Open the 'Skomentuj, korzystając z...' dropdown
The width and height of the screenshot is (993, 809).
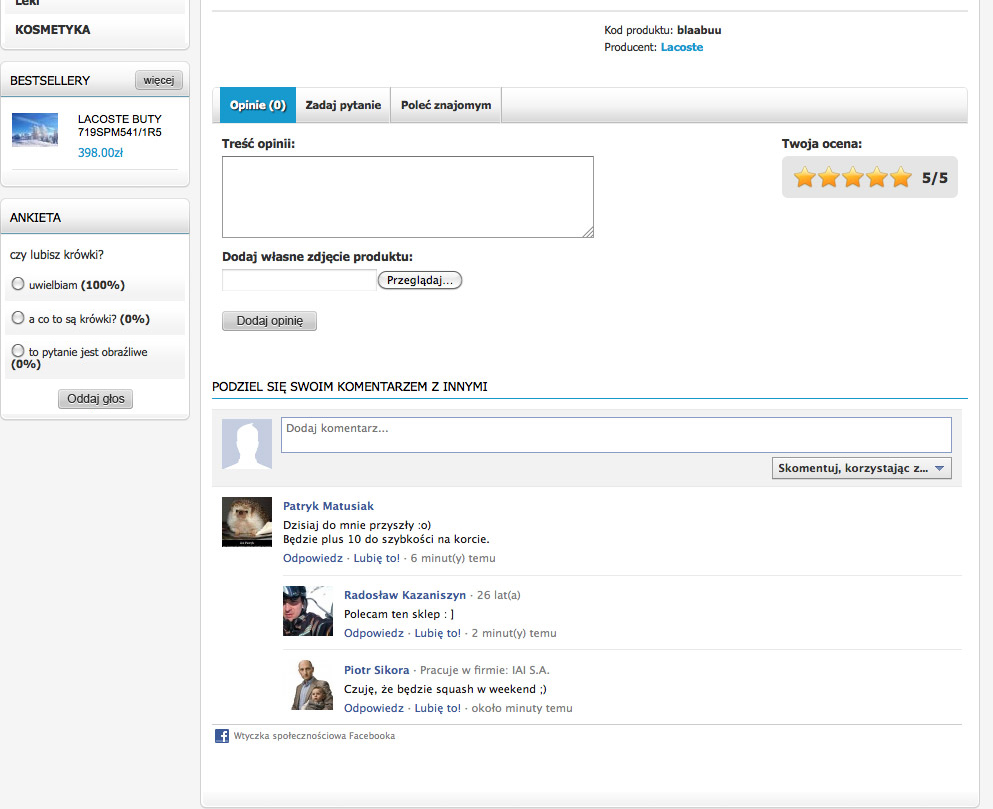coord(861,468)
